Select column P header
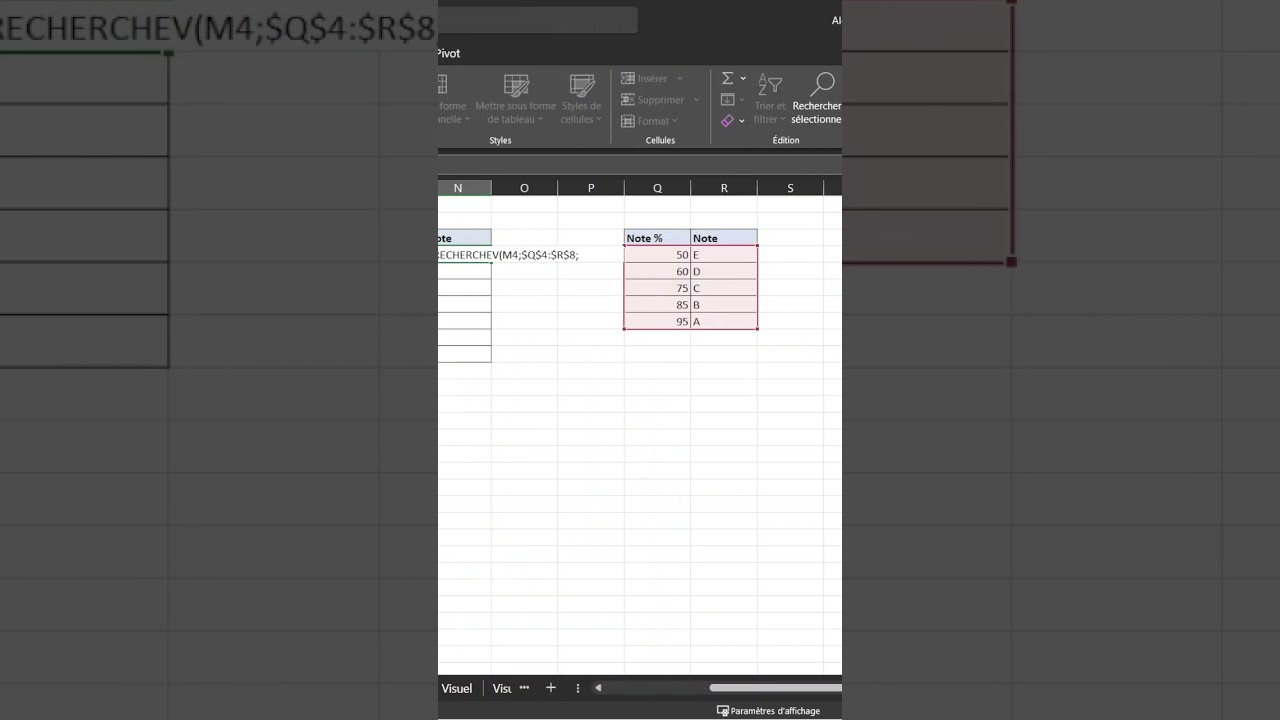 (591, 188)
